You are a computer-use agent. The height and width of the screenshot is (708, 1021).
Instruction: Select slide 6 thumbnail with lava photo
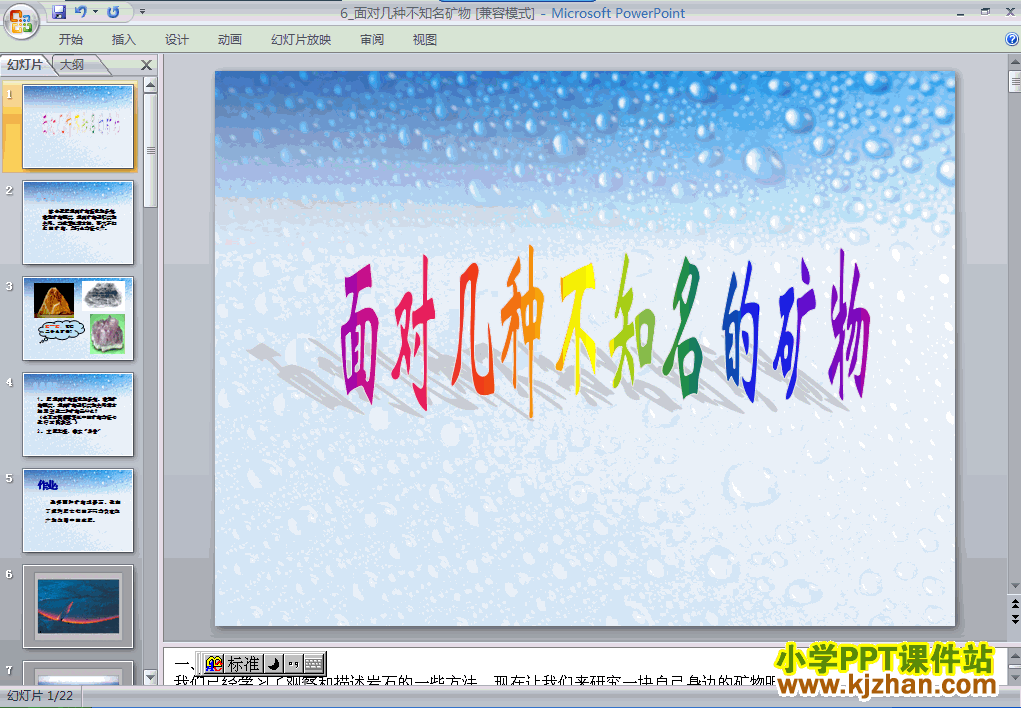[x=78, y=606]
